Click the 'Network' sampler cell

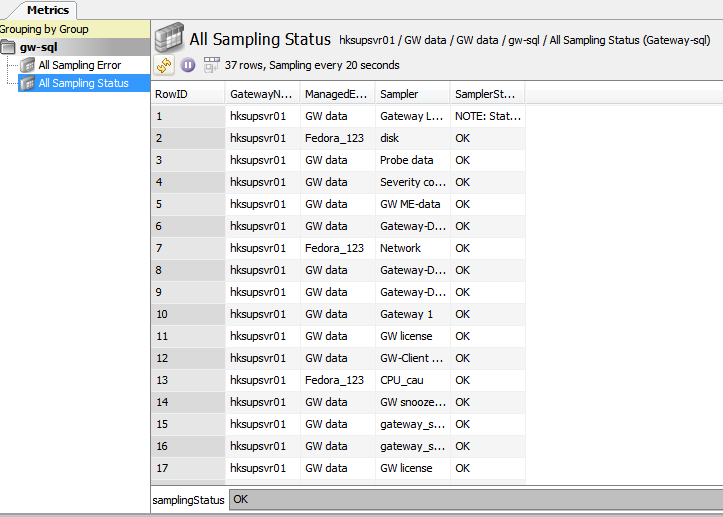(413, 248)
